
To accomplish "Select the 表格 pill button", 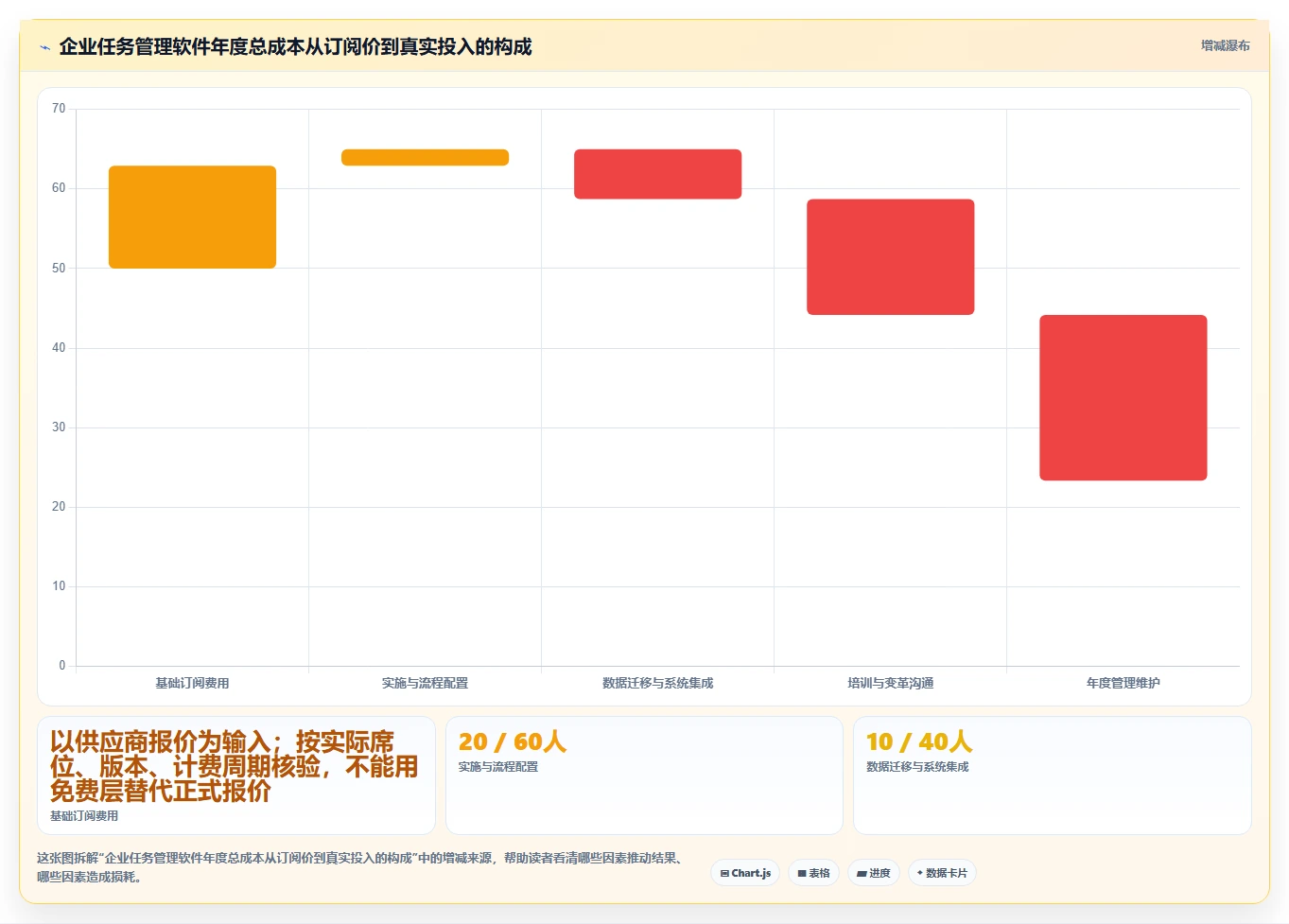I will [813, 873].
